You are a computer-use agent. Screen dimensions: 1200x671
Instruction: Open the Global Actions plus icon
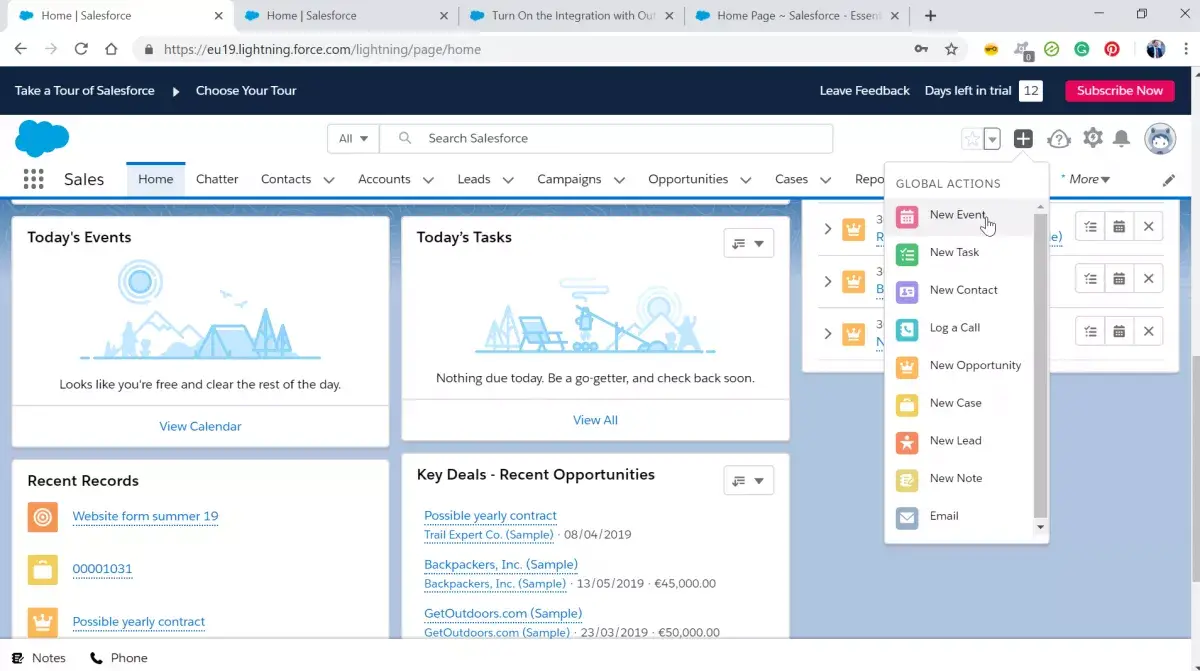click(1023, 139)
